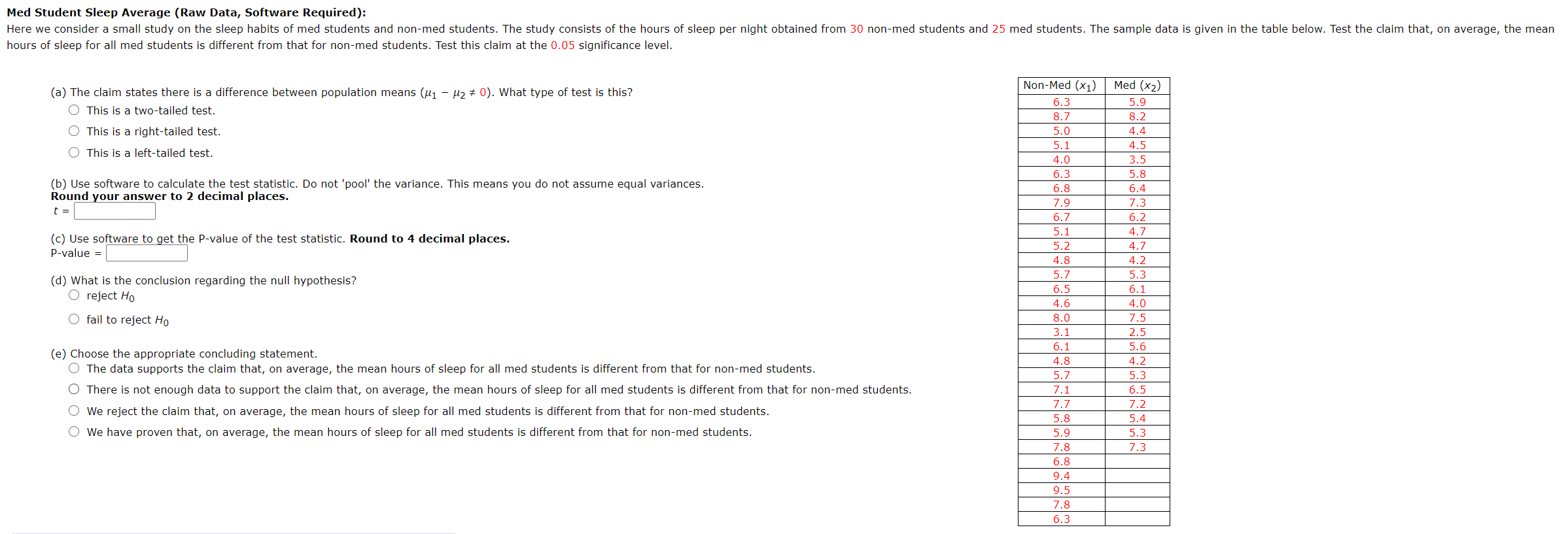Select the we reject the claim statement
1568x534 pixels.
click(74, 410)
